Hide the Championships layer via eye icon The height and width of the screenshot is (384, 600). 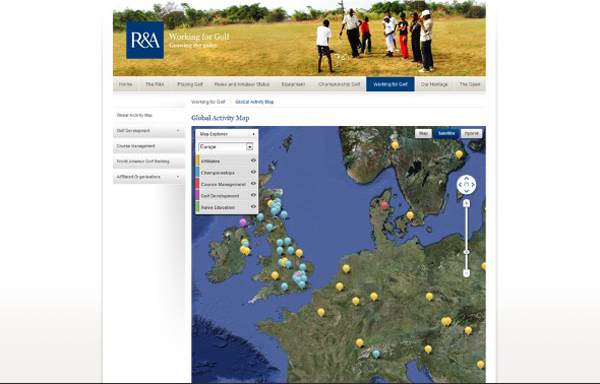pos(253,172)
